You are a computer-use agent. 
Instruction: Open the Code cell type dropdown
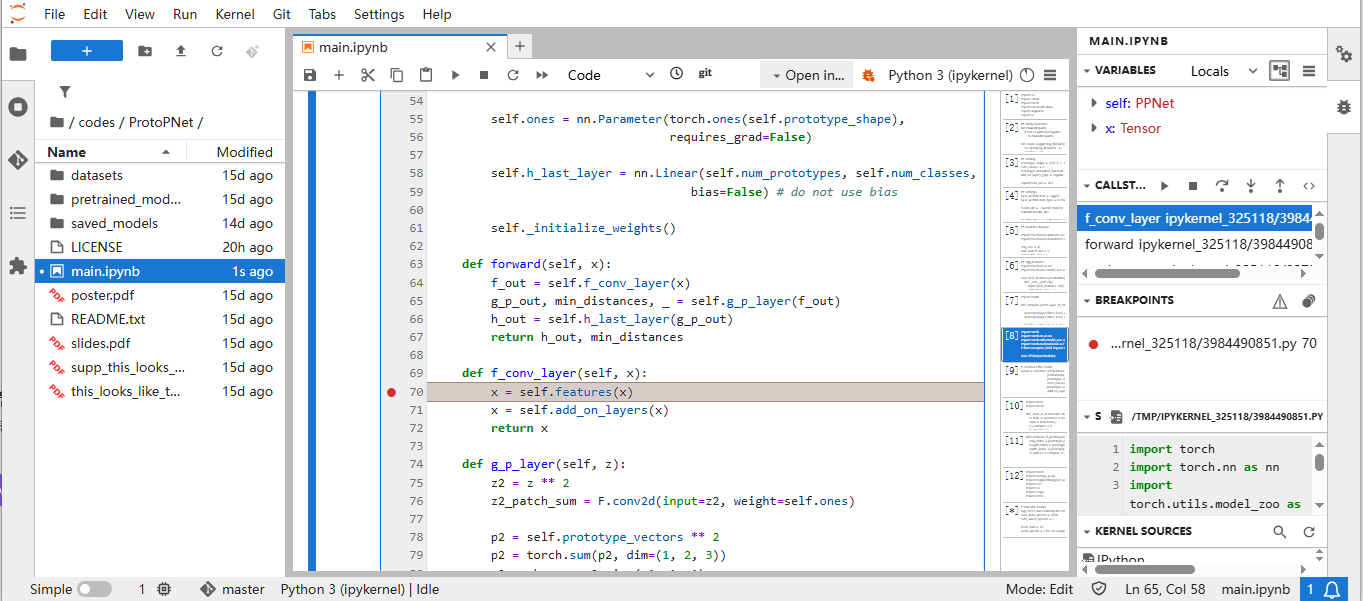pyautogui.click(x=610, y=75)
